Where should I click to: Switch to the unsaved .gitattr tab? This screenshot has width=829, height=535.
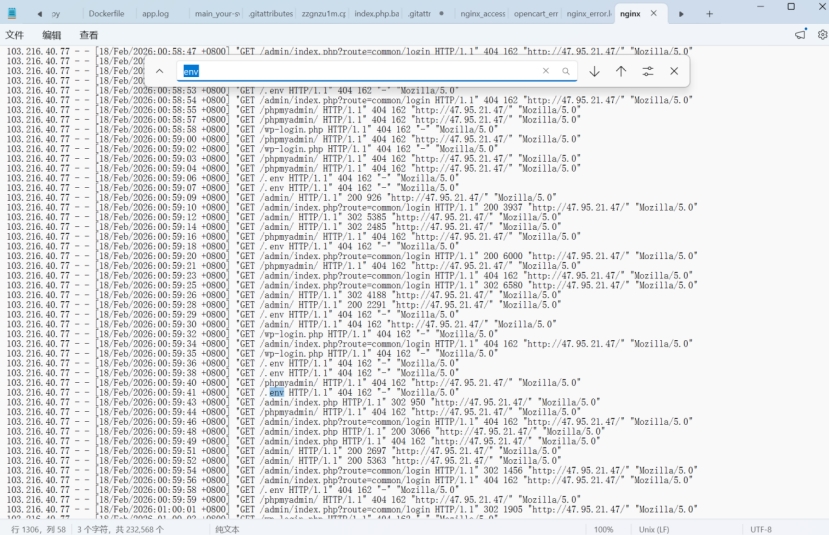(426, 14)
